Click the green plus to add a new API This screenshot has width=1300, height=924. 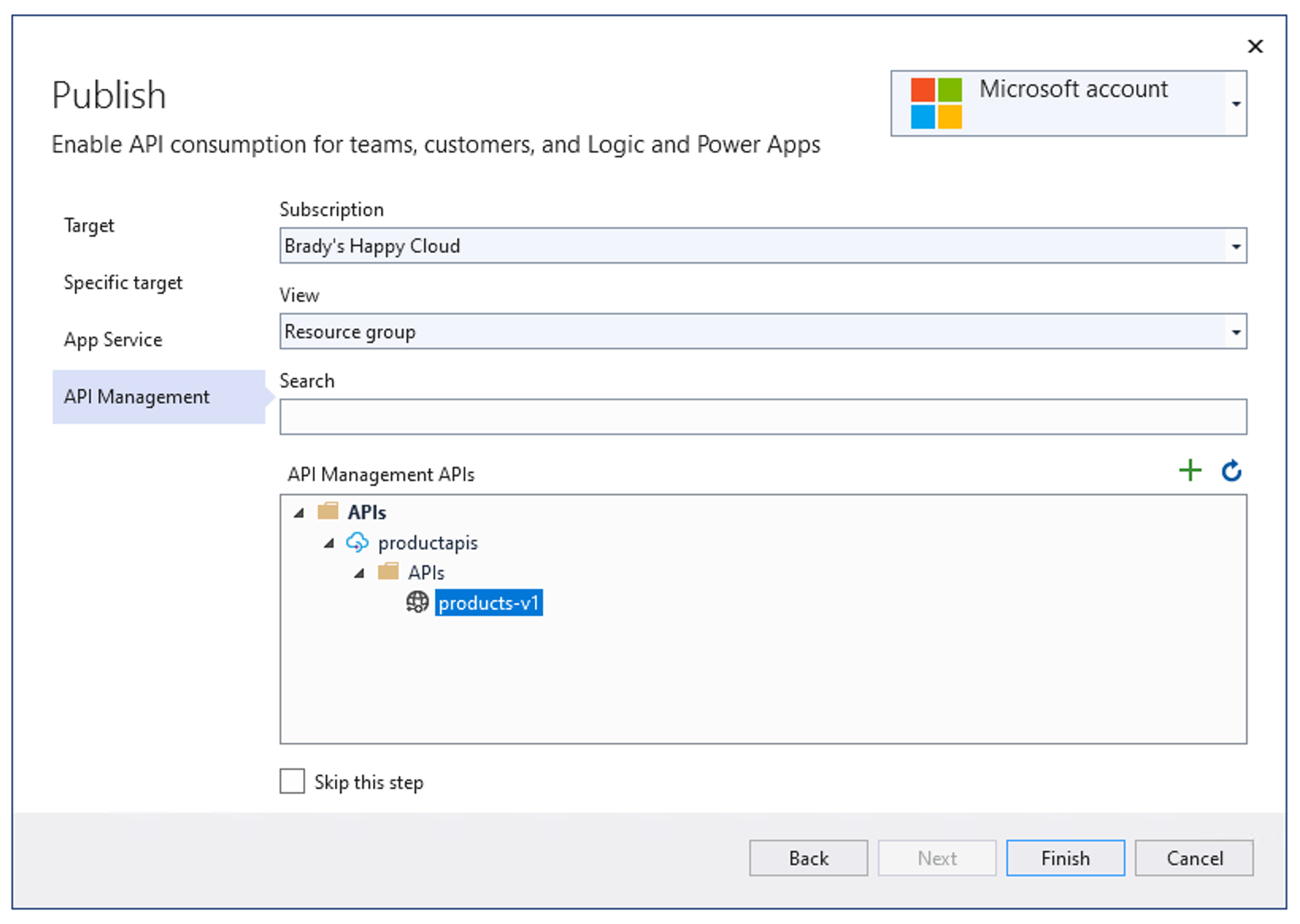(x=1190, y=470)
